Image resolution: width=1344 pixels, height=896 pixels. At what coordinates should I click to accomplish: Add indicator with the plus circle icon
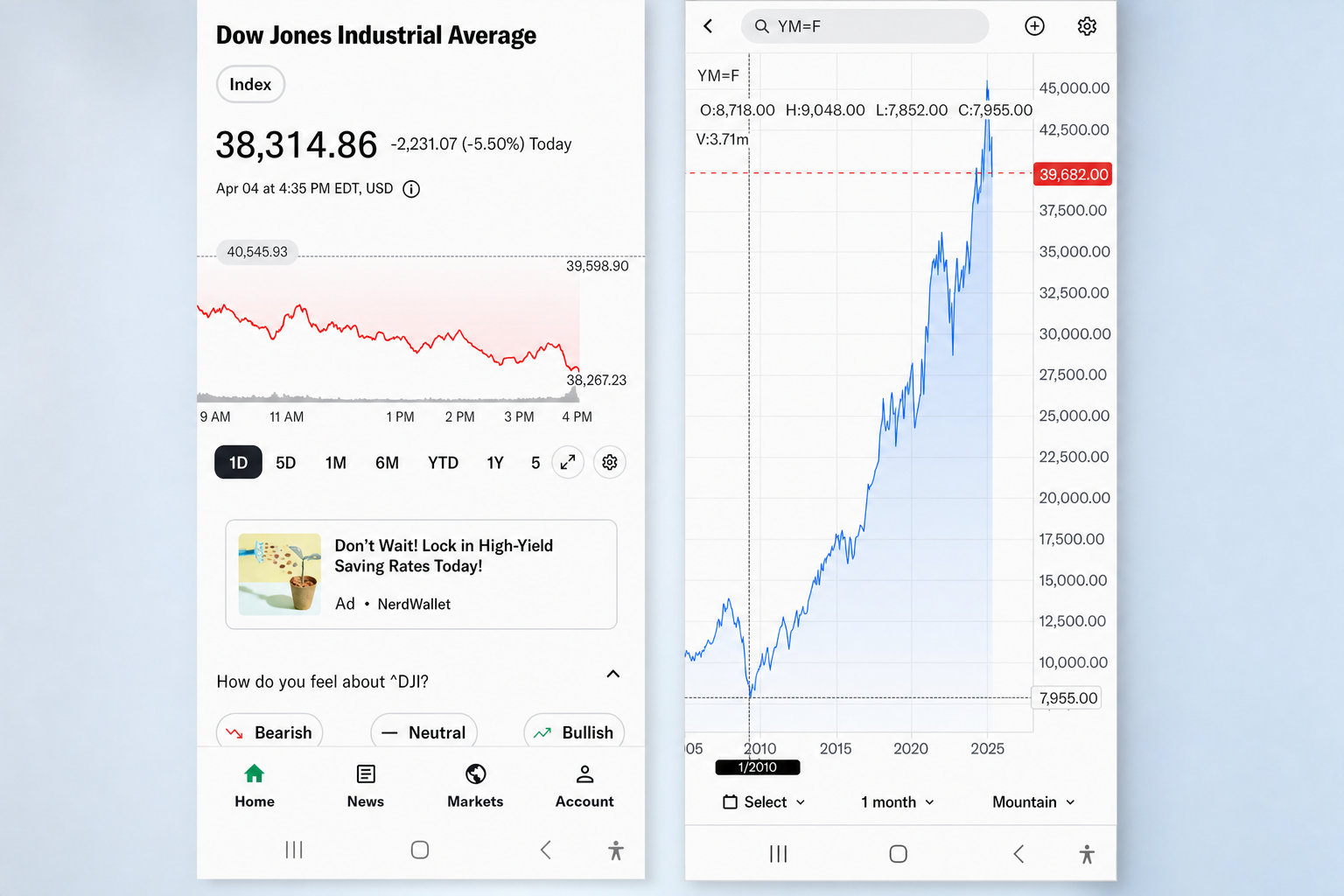(1034, 26)
